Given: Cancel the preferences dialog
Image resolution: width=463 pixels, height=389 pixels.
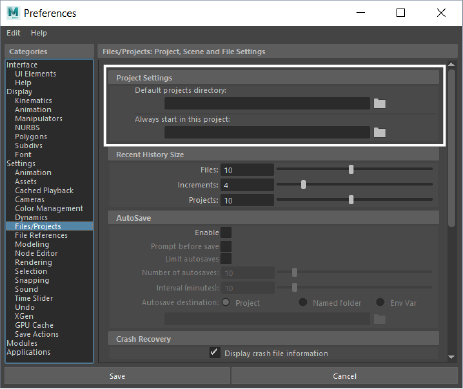Looking at the screenshot, I should click(x=344, y=376).
